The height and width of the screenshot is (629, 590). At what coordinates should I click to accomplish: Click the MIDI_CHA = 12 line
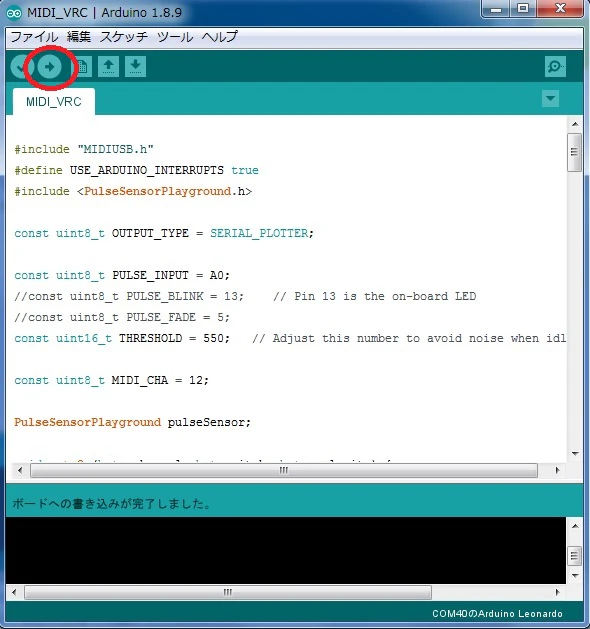click(x=112, y=380)
